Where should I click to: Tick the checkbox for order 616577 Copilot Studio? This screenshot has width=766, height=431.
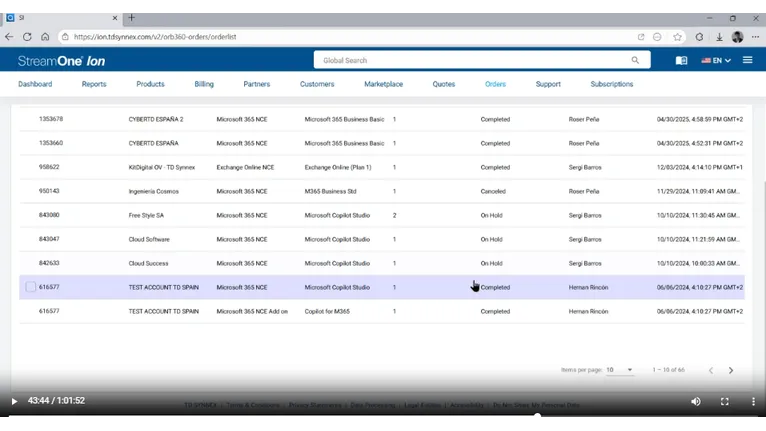(x=30, y=287)
